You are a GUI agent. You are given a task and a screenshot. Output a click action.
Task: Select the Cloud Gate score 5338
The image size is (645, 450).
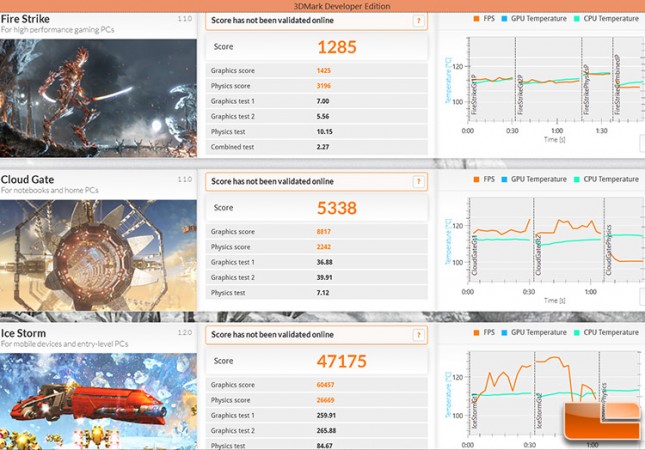(x=337, y=208)
